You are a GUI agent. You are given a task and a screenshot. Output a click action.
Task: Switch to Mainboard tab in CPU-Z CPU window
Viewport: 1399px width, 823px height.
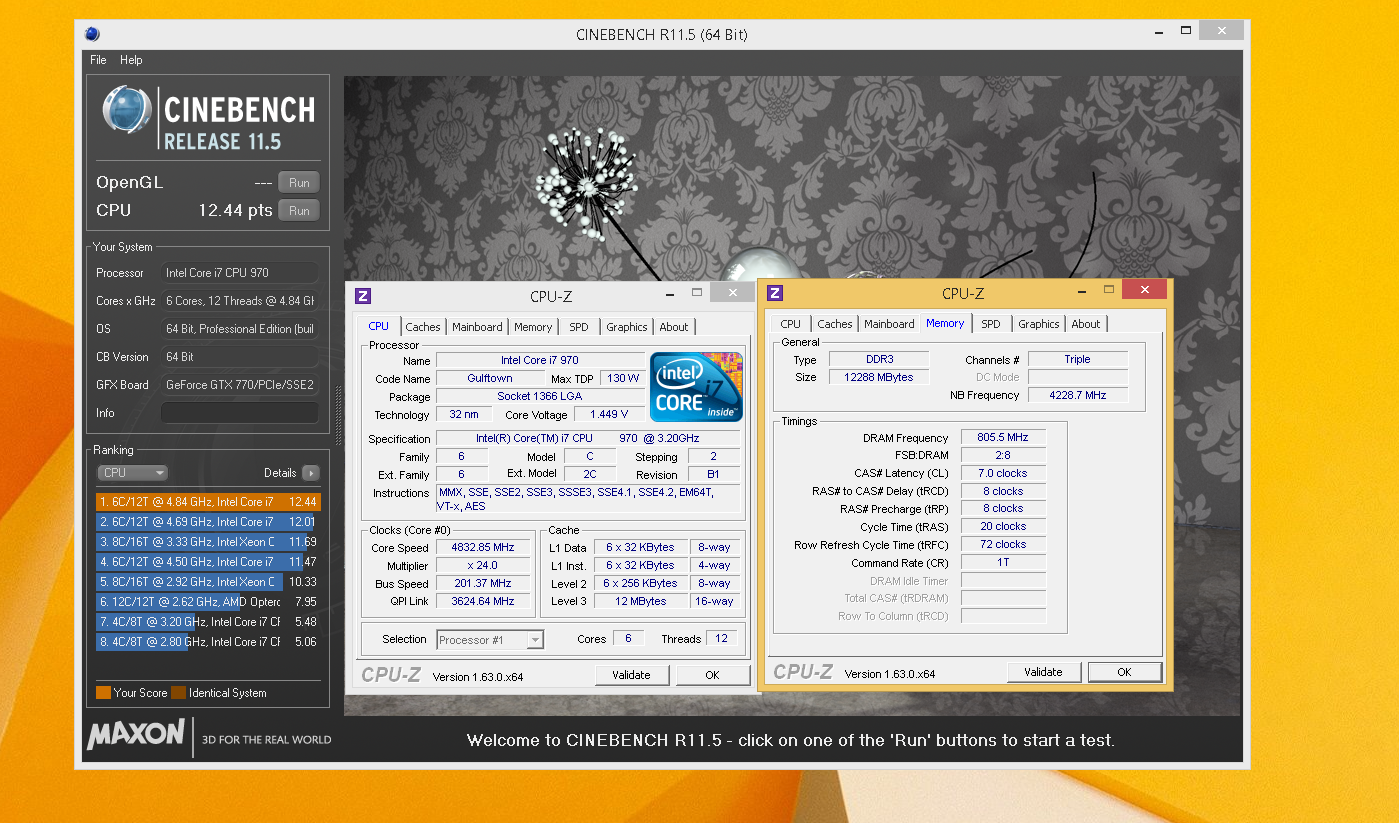(x=477, y=327)
